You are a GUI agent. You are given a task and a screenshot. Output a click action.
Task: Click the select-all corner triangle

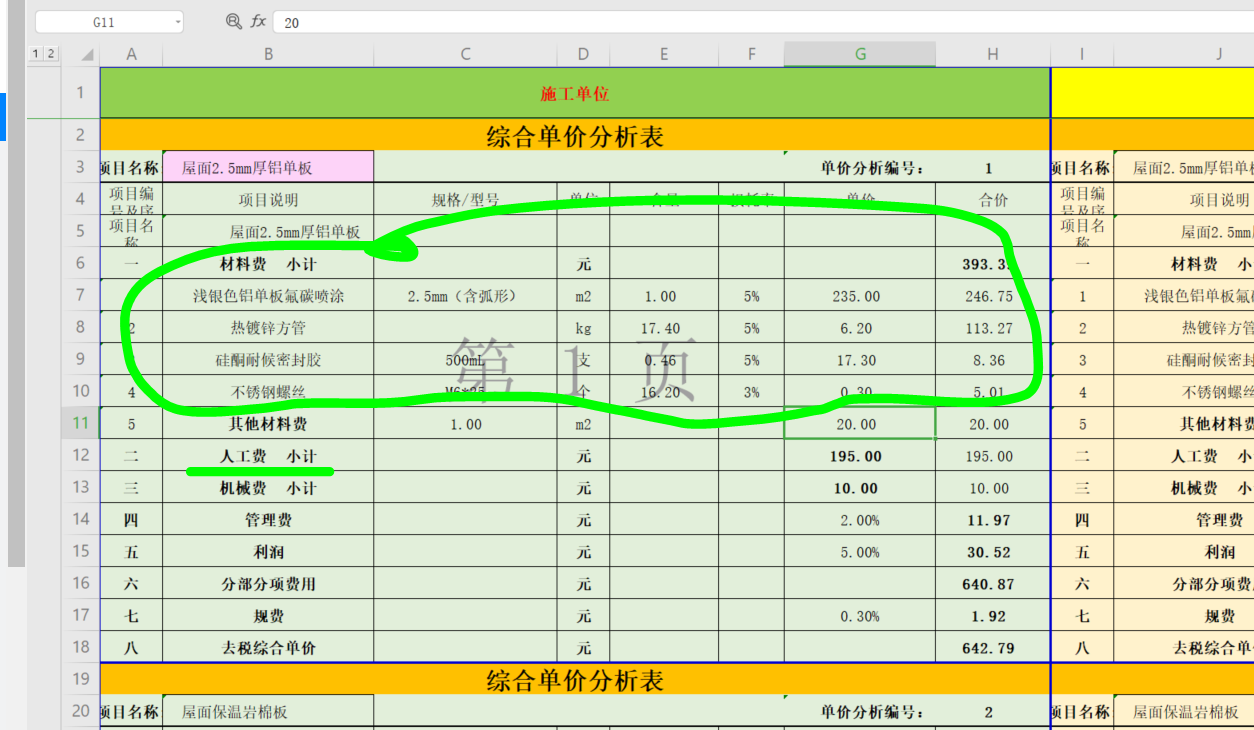click(87, 55)
